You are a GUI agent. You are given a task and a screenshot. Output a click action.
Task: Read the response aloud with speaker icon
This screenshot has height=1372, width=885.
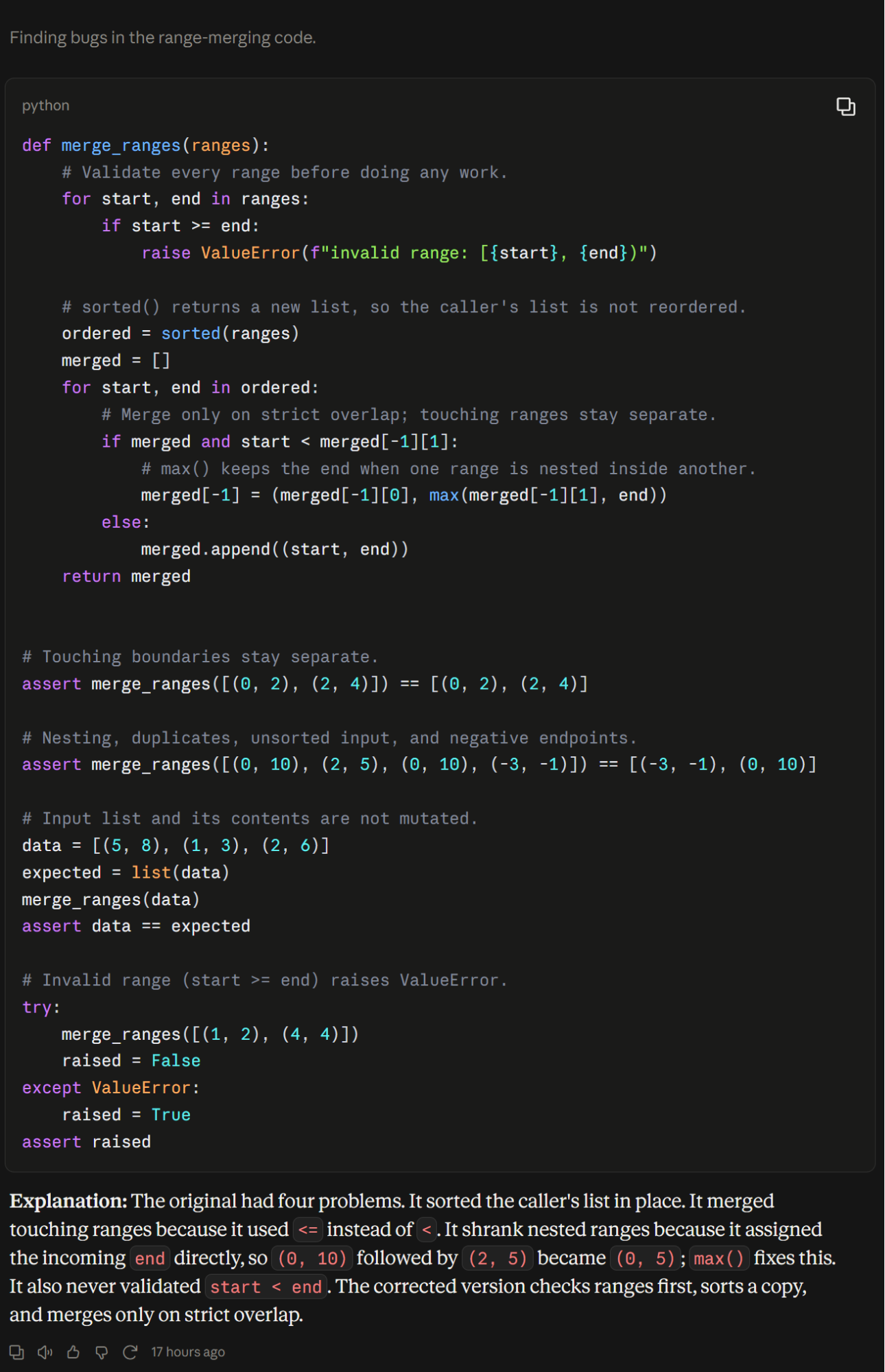click(45, 1352)
